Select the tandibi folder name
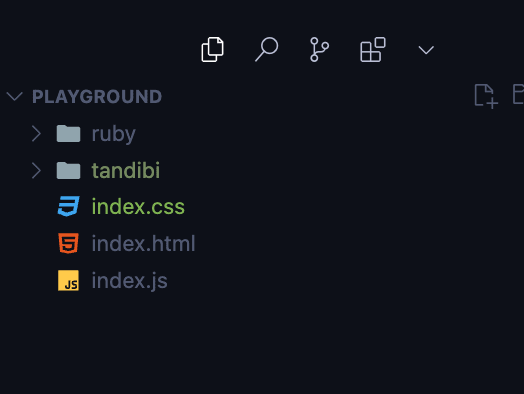This screenshot has height=394, width=524. 126,170
